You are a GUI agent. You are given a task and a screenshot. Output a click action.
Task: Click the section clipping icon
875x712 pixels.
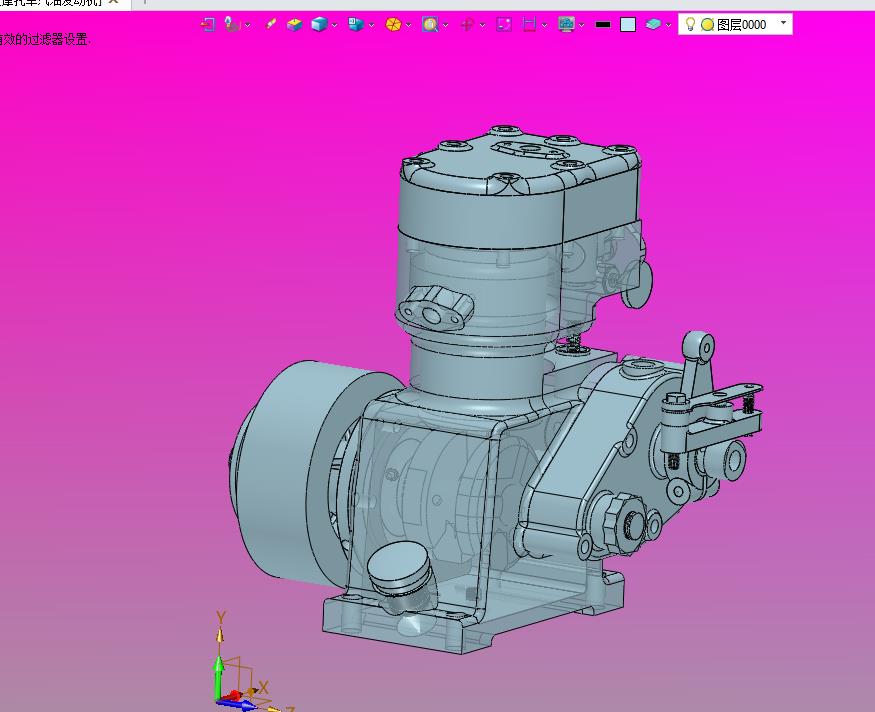tap(529, 25)
